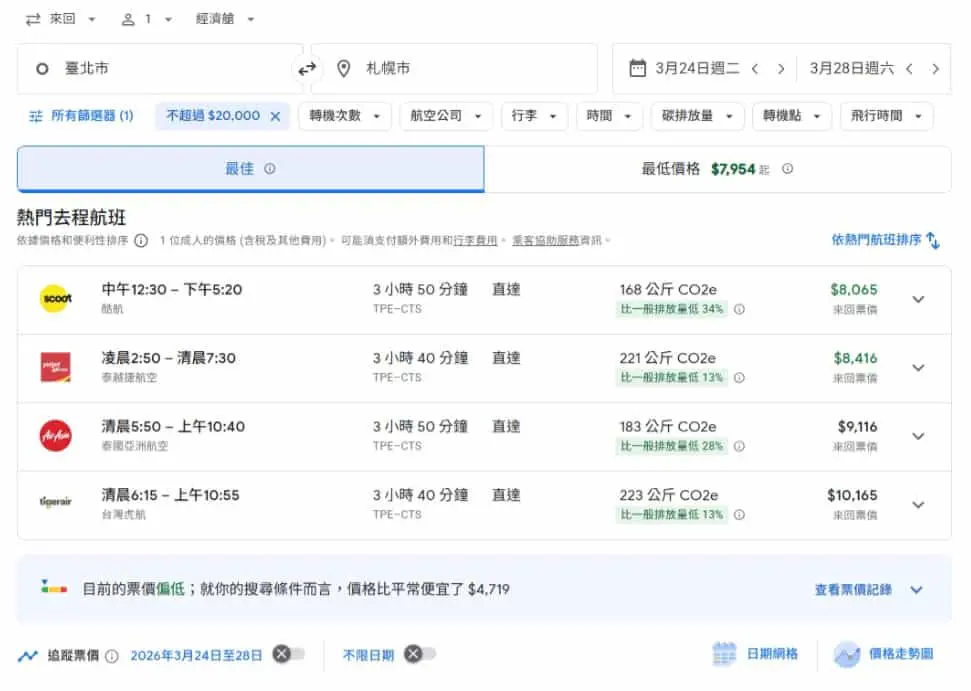Click sort arrows for 依熱門航班排序
This screenshot has height=691, width=971.
pos(933,241)
